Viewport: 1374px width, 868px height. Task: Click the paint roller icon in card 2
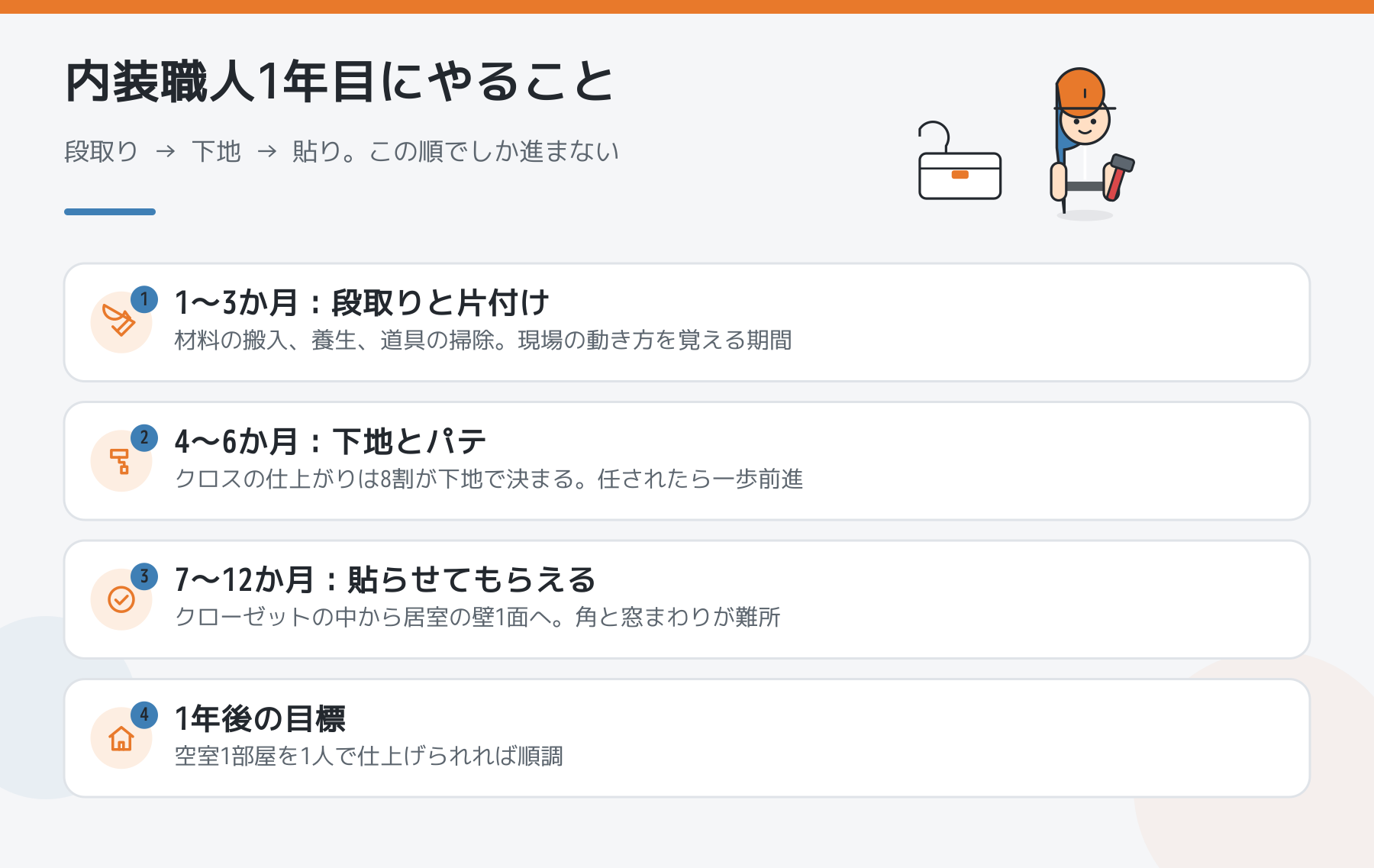point(121,461)
